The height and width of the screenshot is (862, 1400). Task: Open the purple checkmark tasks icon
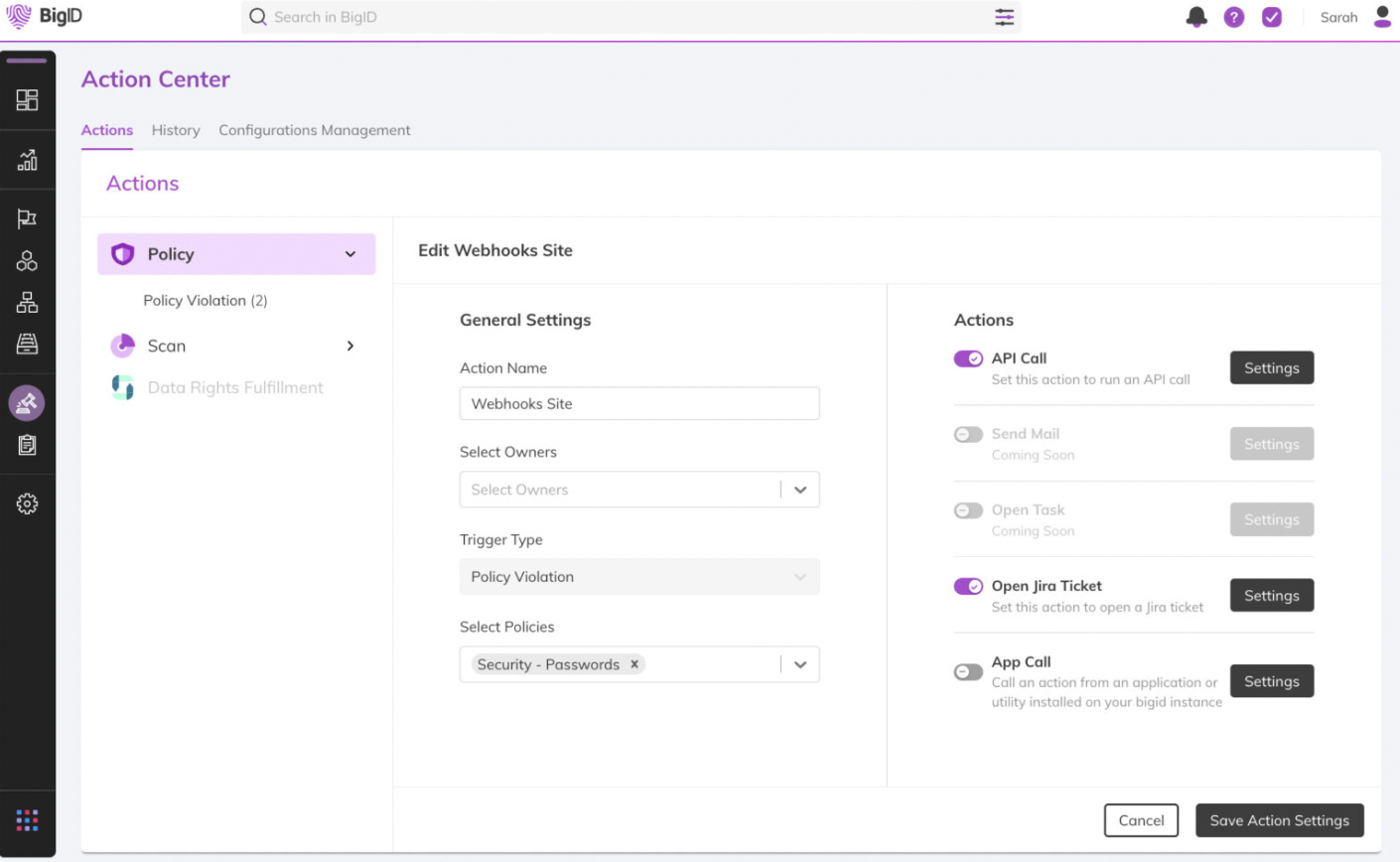pyautogui.click(x=1271, y=17)
